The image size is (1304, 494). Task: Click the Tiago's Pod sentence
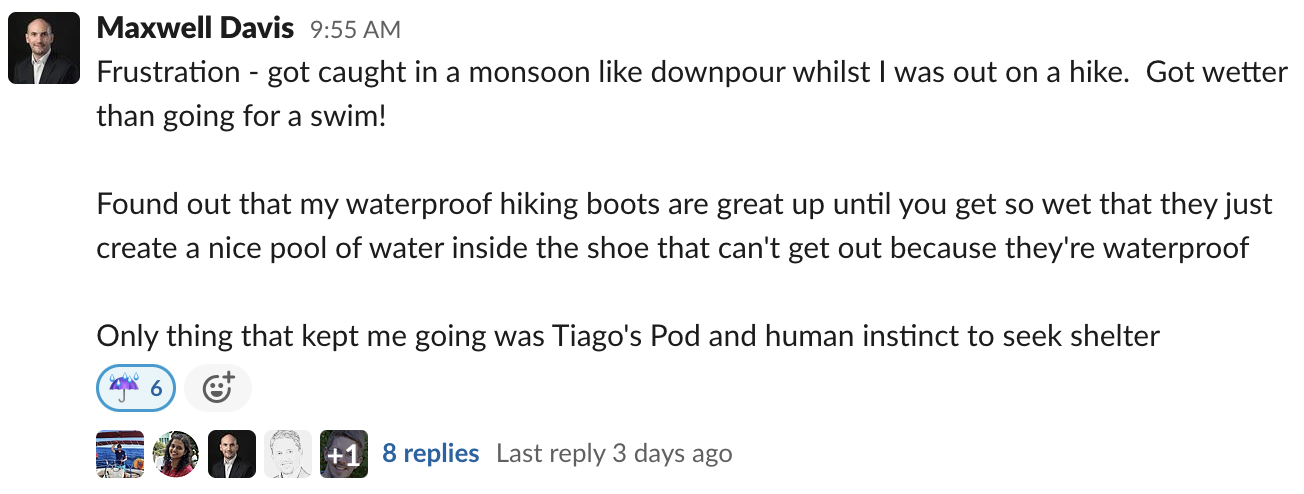(x=628, y=336)
